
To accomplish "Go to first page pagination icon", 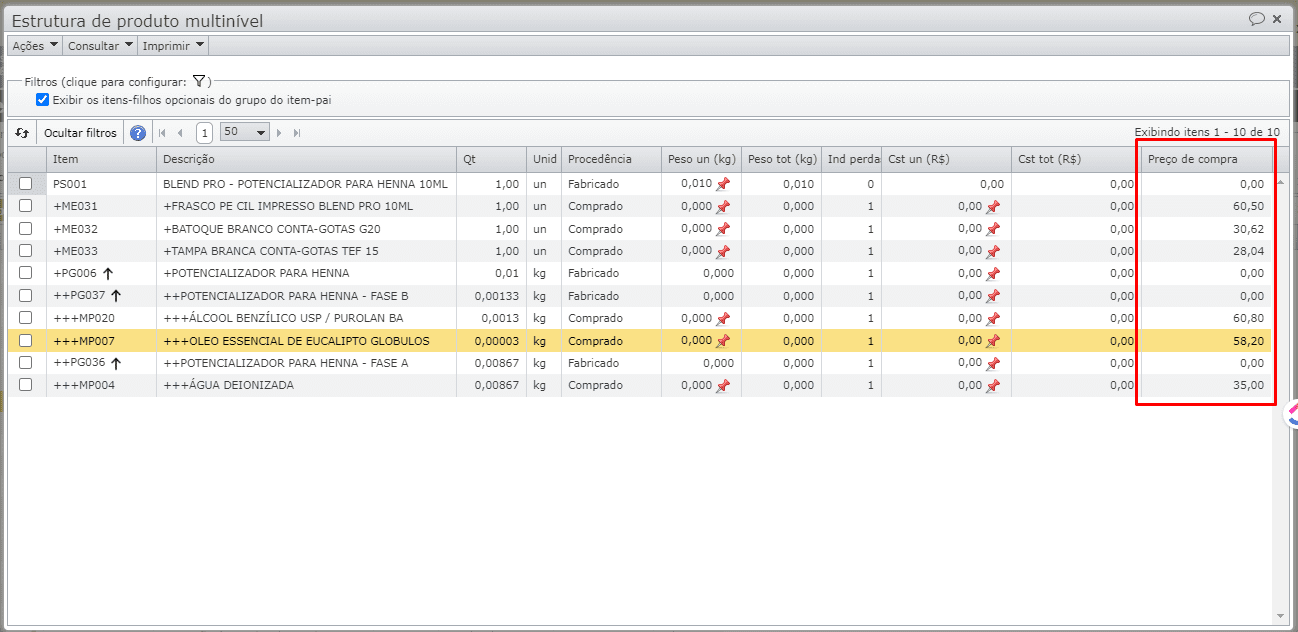I will pos(163,133).
